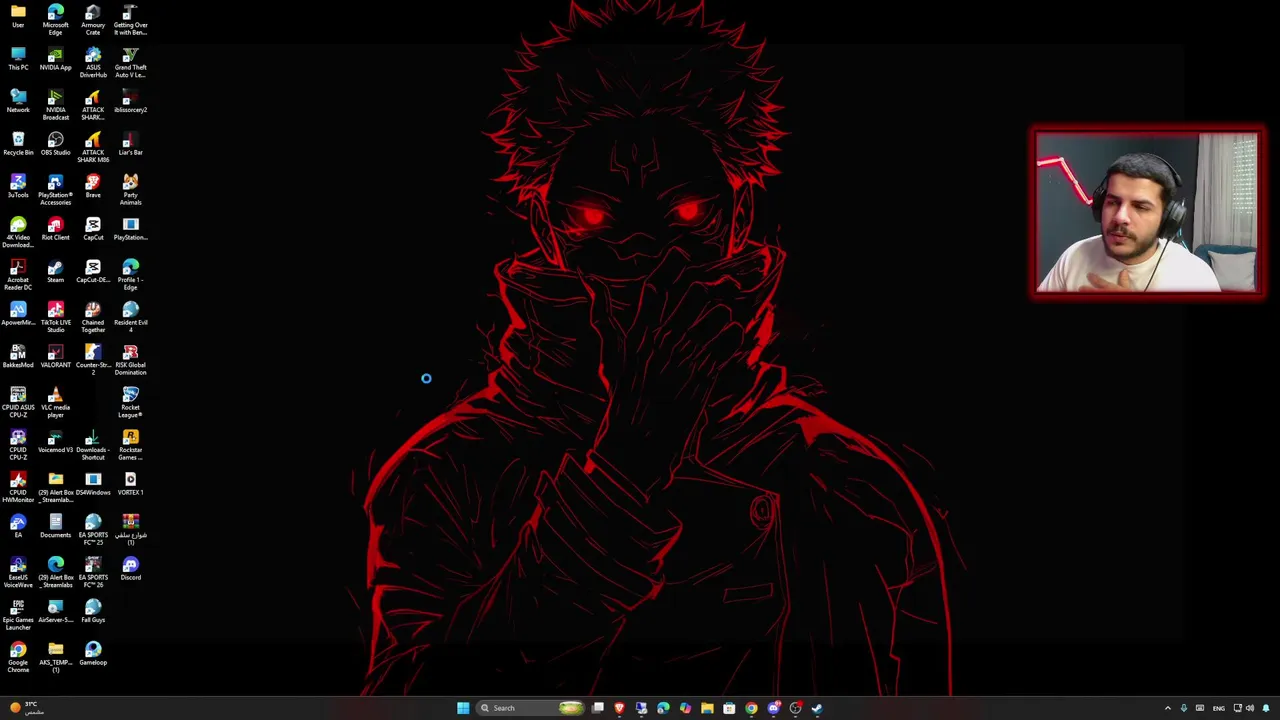Launch the Brave desktop shortcut
The height and width of the screenshot is (720, 1280).
(x=93, y=187)
